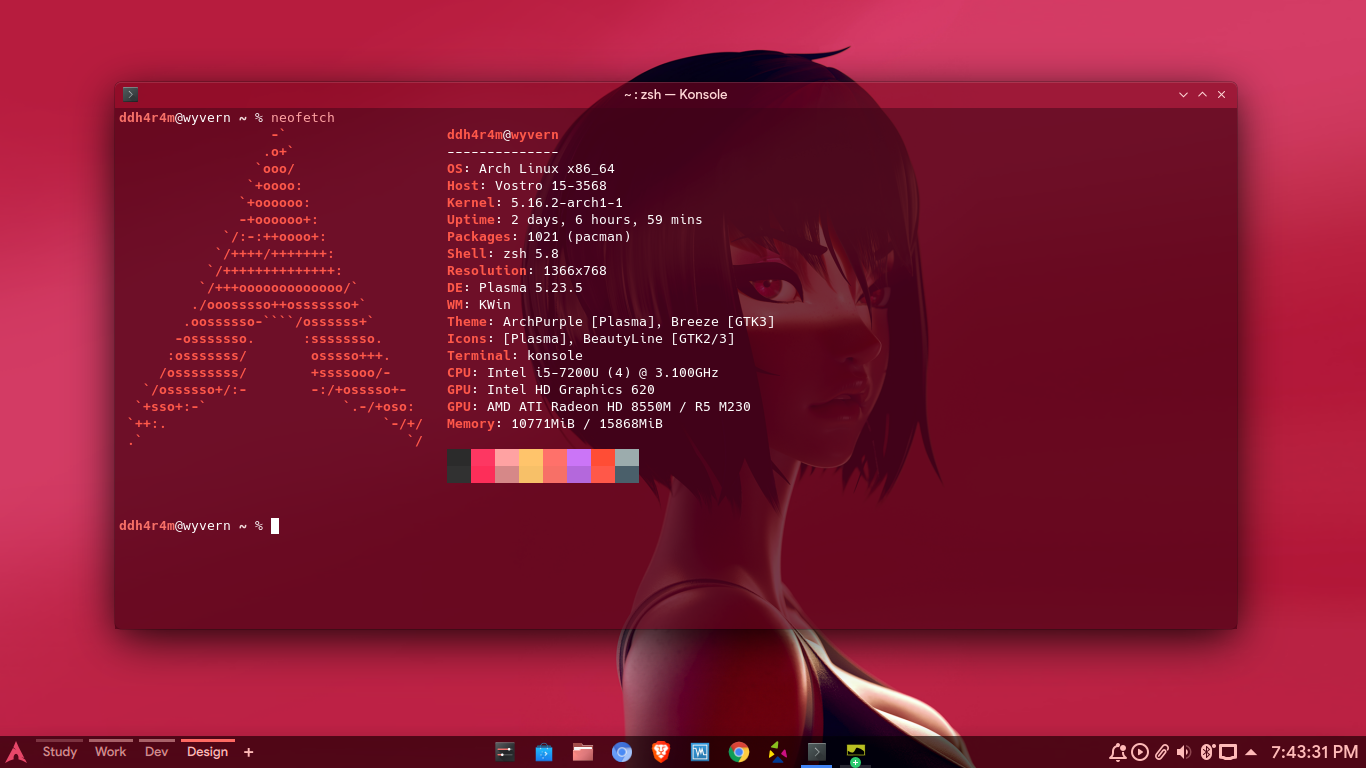Viewport: 1366px width, 768px height.
Task: Select the Design virtual desktop
Action: tap(207, 752)
